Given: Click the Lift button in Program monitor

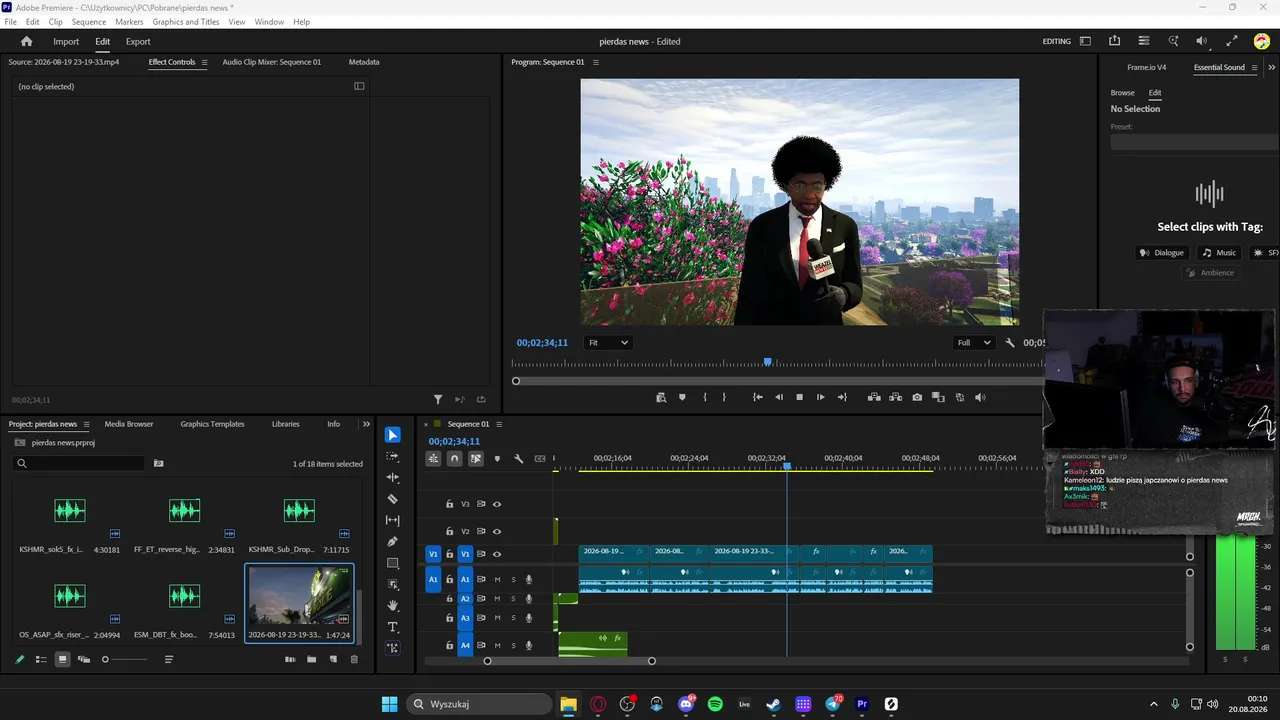Looking at the screenshot, I should 874,397.
